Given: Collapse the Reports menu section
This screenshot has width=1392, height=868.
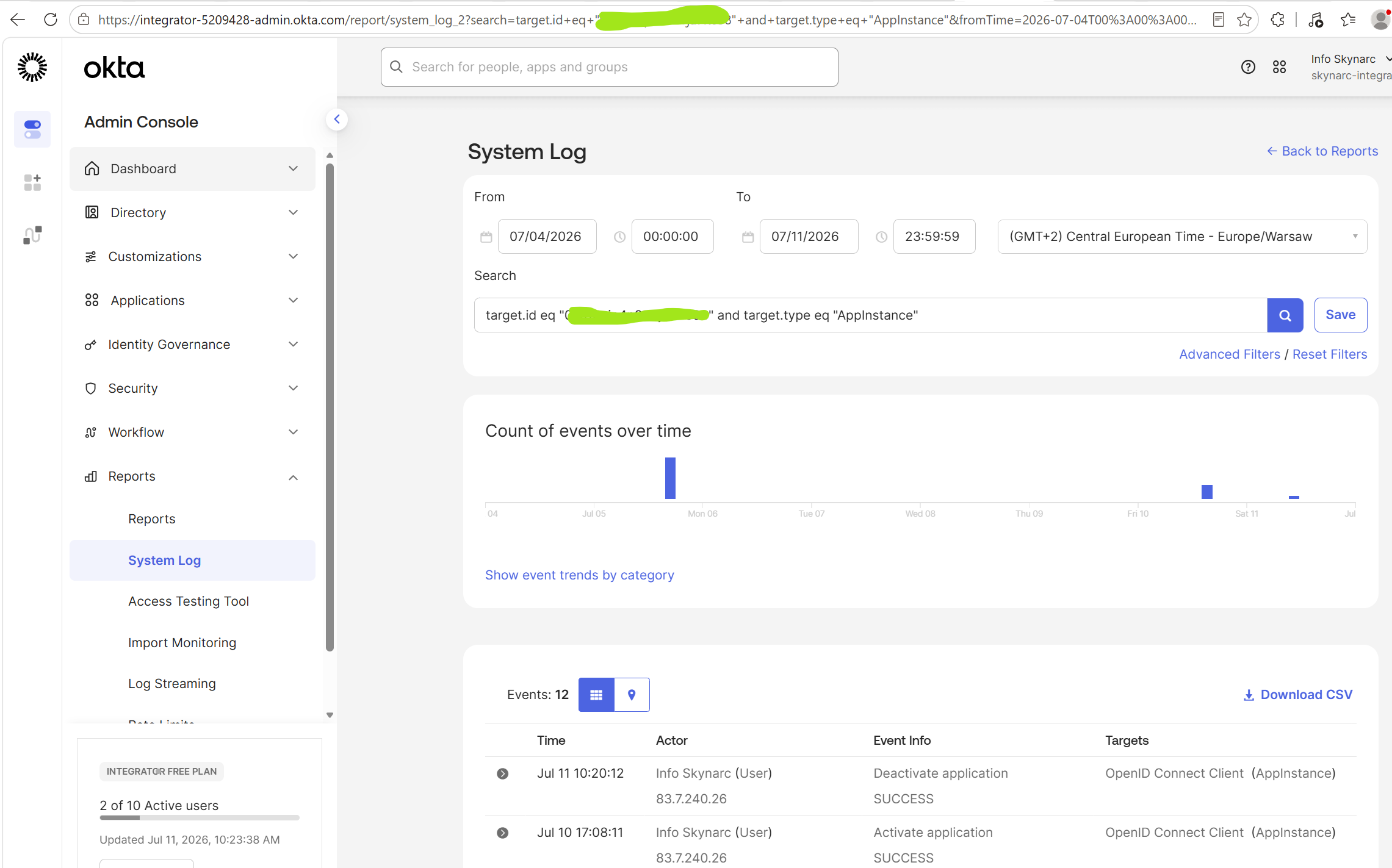Looking at the screenshot, I should pos(192,476).
